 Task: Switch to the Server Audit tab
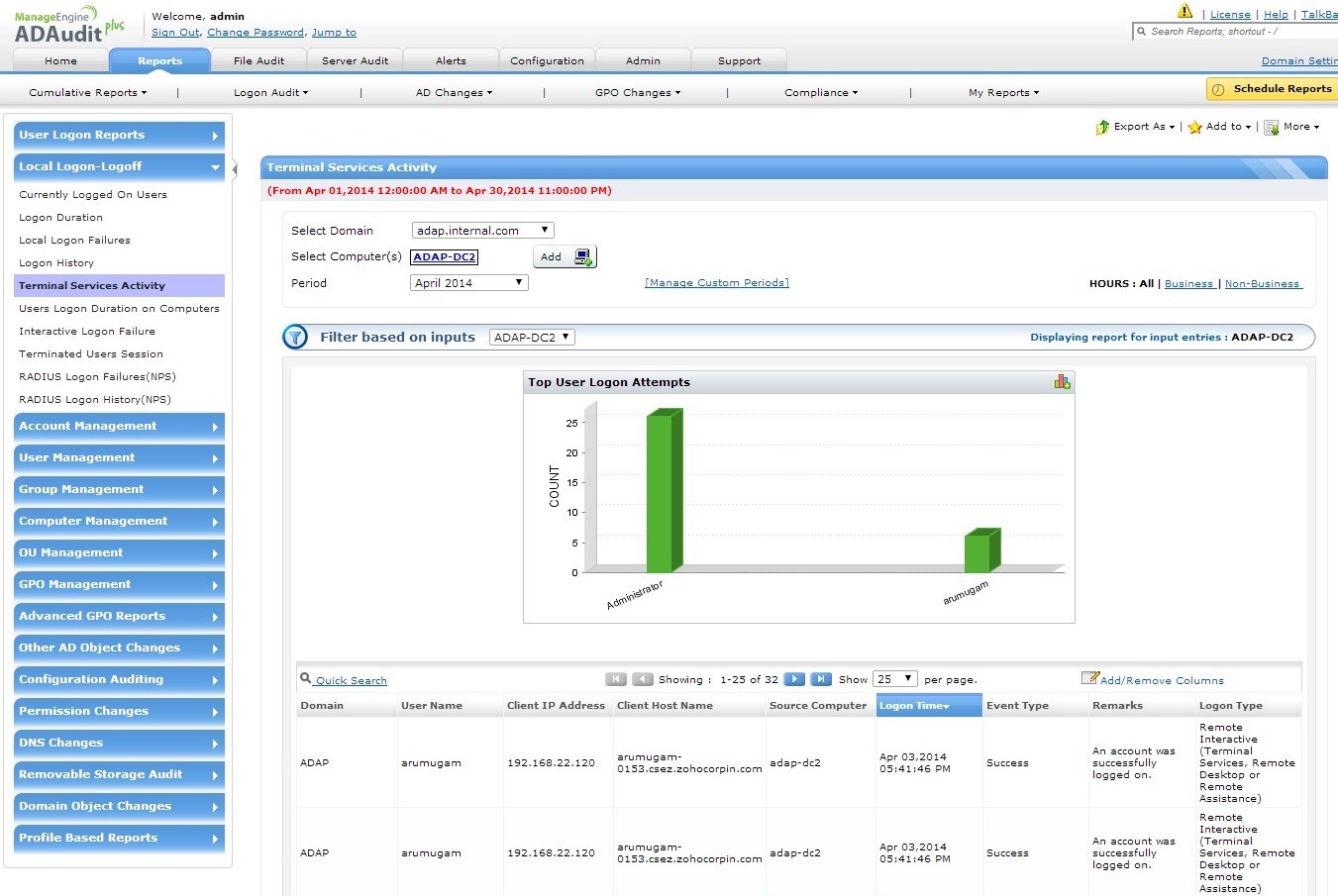355,59
